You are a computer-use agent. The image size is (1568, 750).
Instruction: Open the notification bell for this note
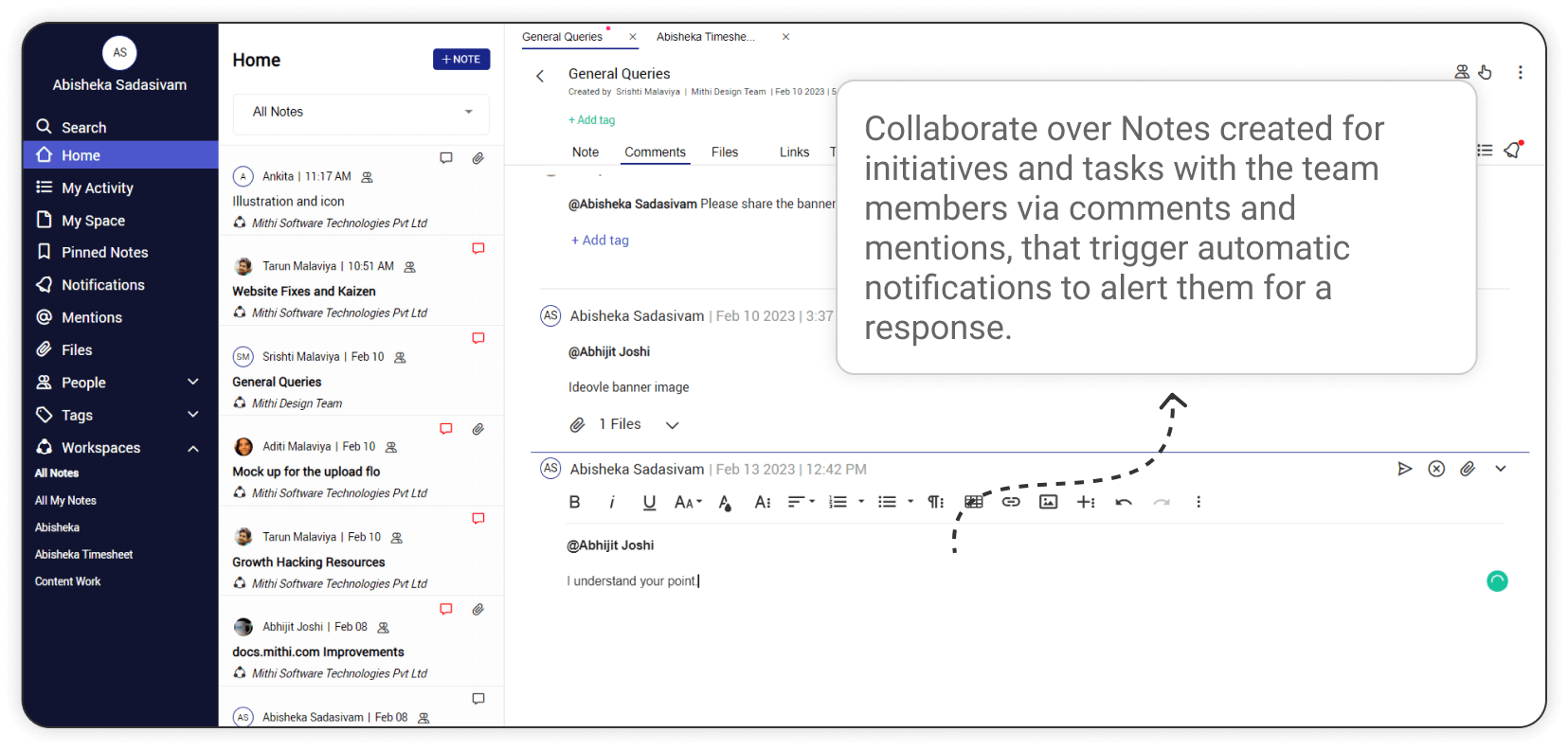pos(1513,150)
